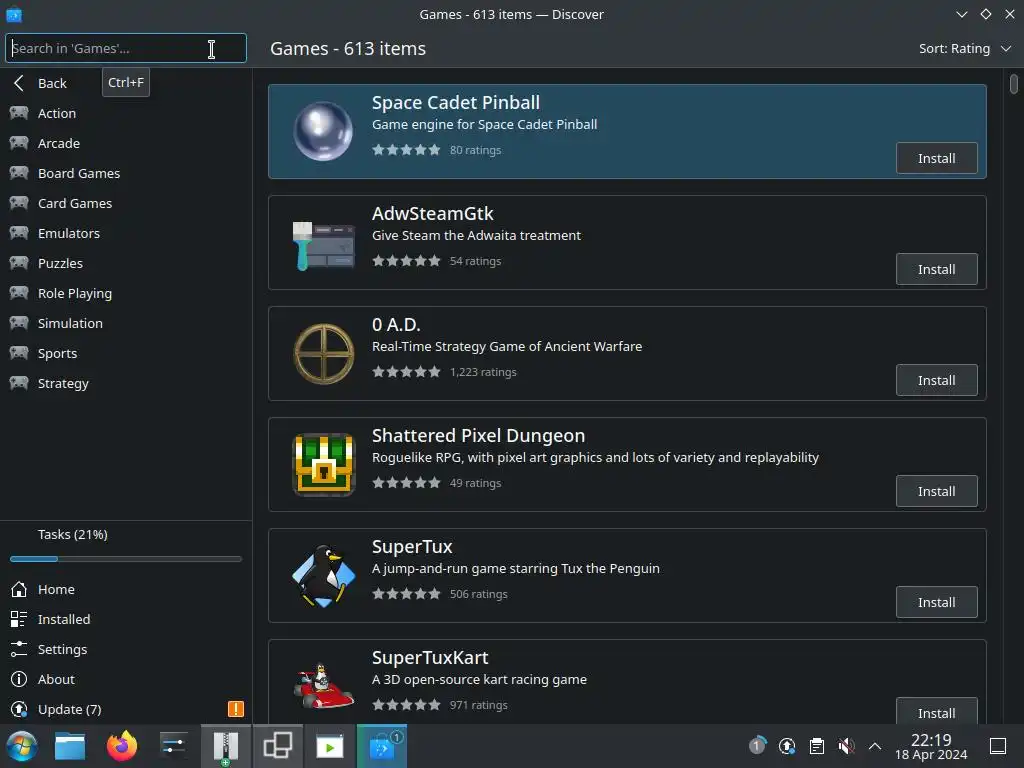Viewport: 1024px width, 768px height.
Task: Click the Tasks progress bar
Action: pos(125,559)
